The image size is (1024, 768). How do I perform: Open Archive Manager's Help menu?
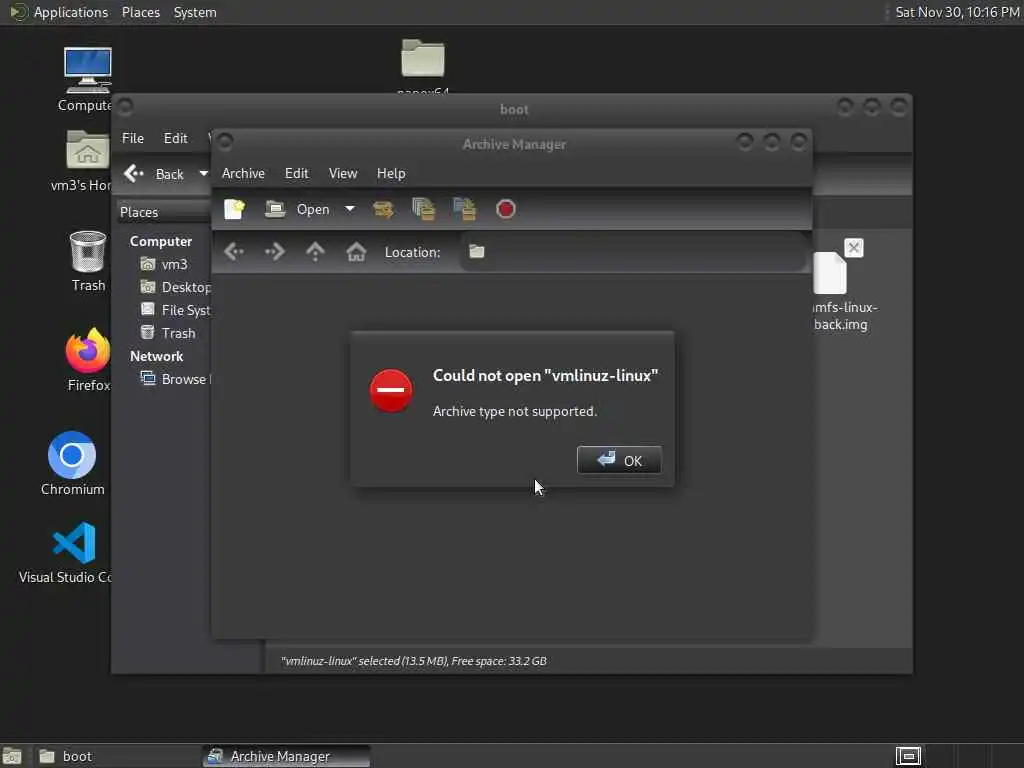391,173
